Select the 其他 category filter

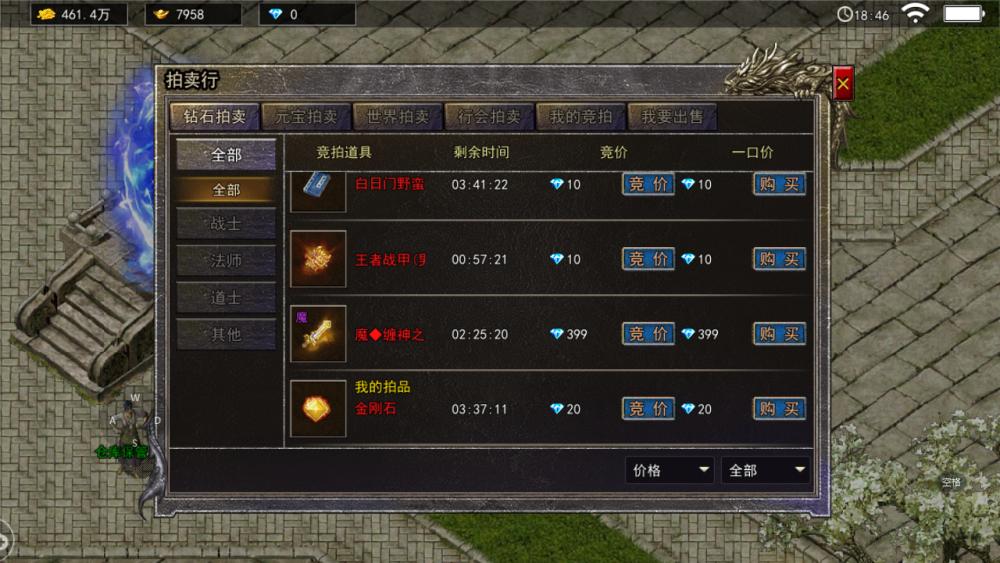pyautogui.click(x=226, y=334)
